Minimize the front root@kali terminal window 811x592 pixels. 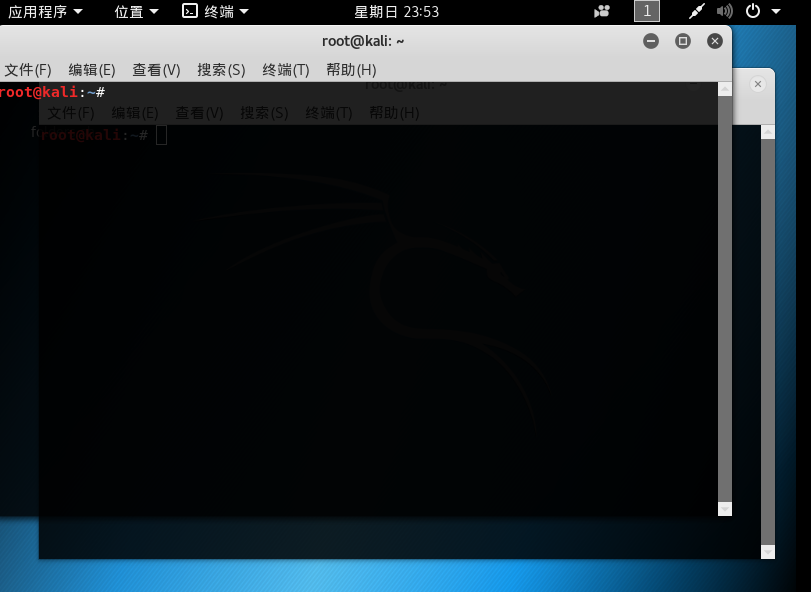tap(651, 41)
